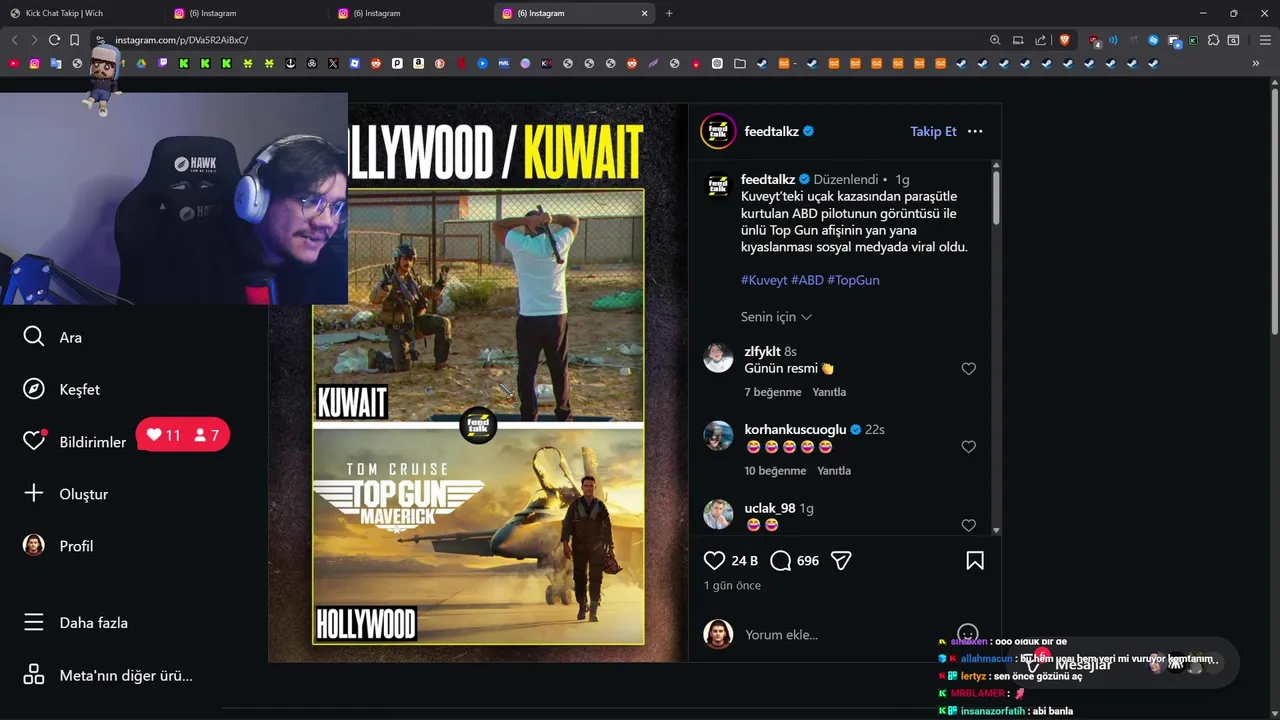Open X bookmark in bookmarks bar
Screen dimensions: 1280x720
(x=333, y=63)
